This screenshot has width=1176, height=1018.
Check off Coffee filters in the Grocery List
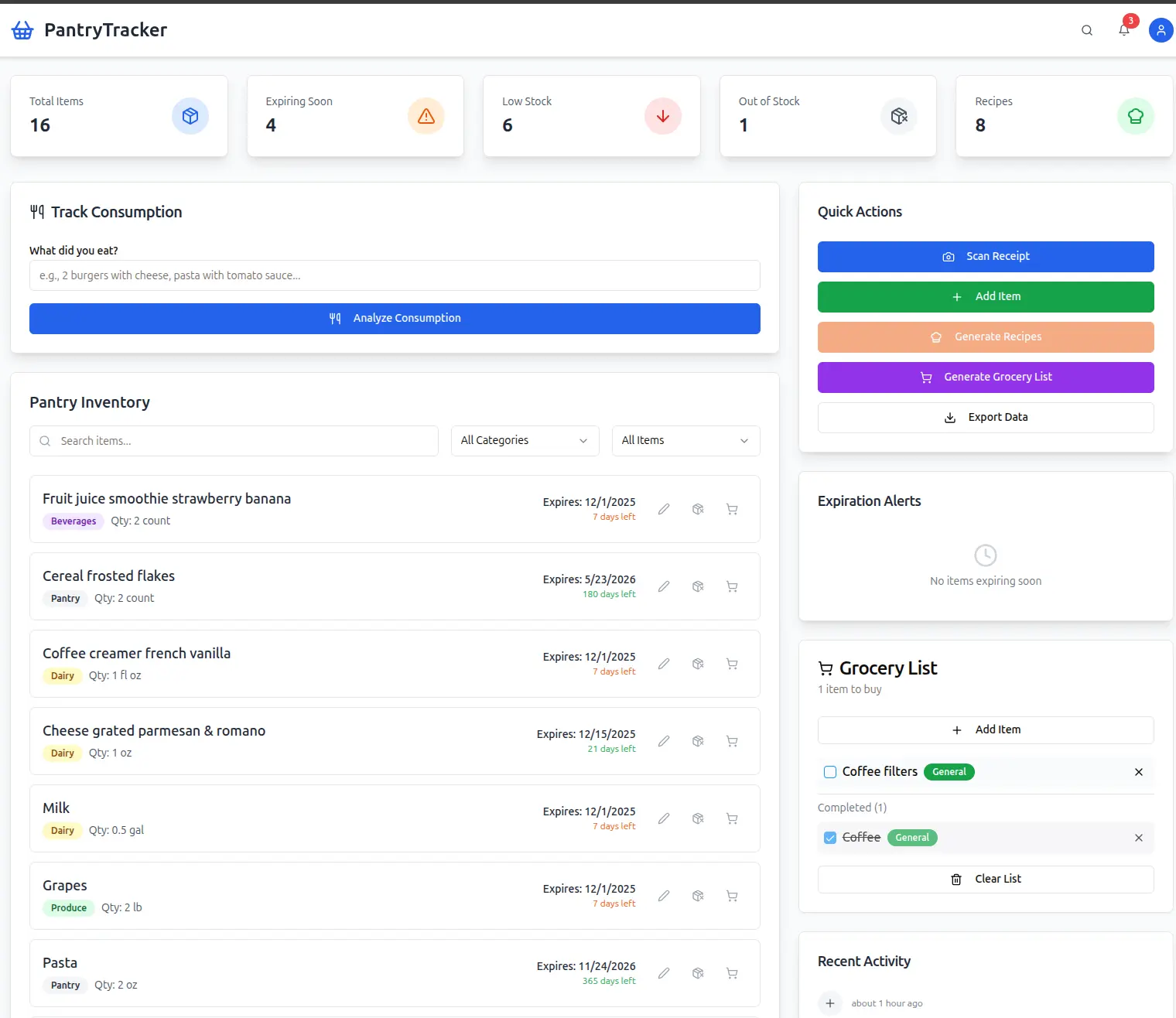click(x=829, y=771)
